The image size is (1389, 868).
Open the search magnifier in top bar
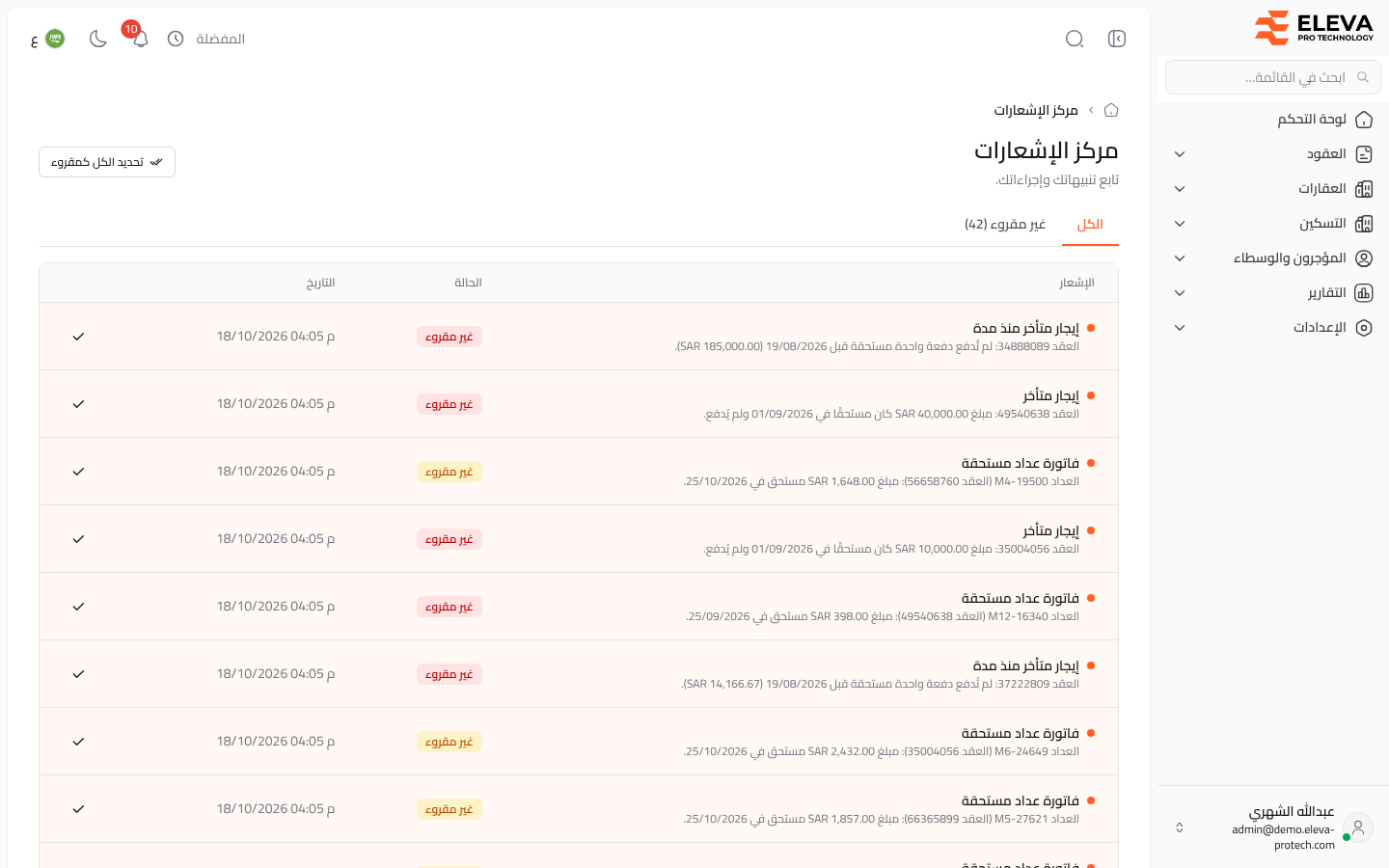(x=1075, y=39)
